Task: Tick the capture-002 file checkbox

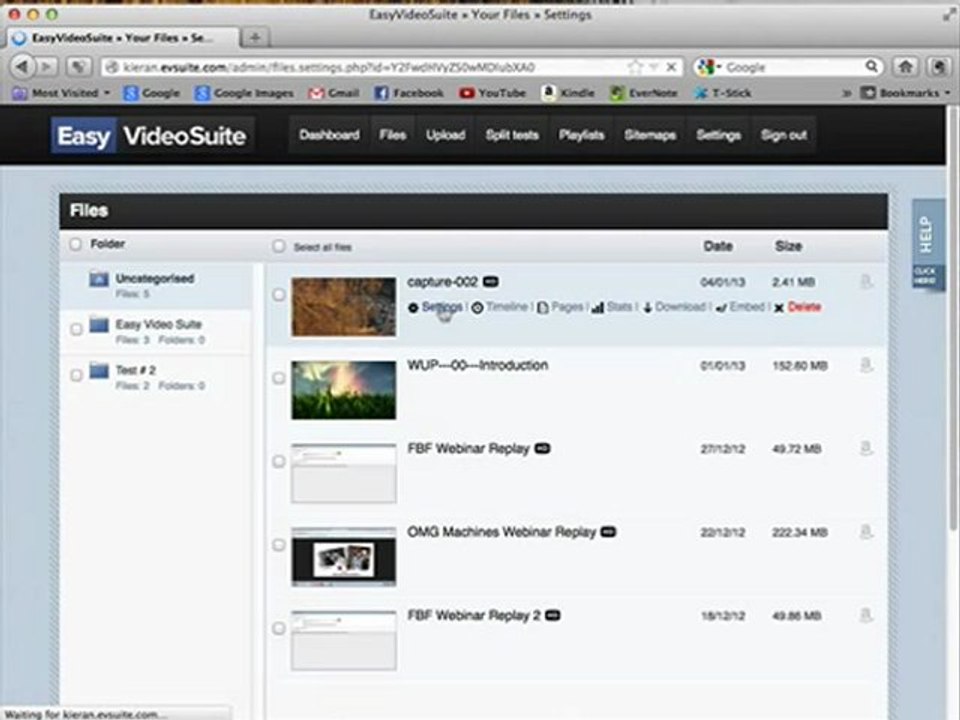Action: (279, 295)
